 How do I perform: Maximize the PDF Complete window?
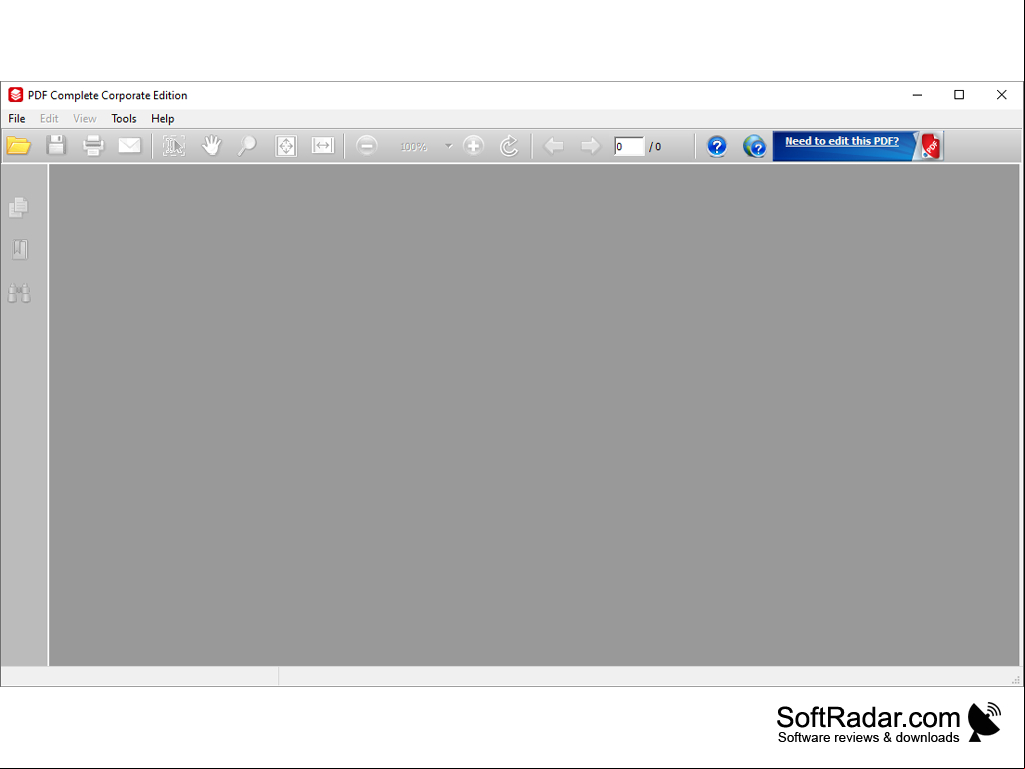point(959,95)
